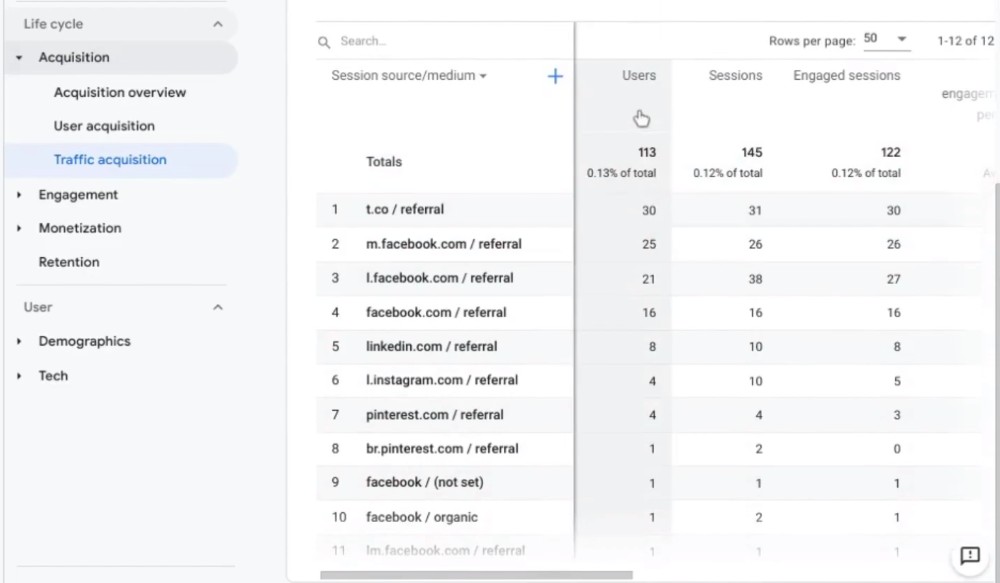Click the plus icon to add a dimension

point(555,76)
